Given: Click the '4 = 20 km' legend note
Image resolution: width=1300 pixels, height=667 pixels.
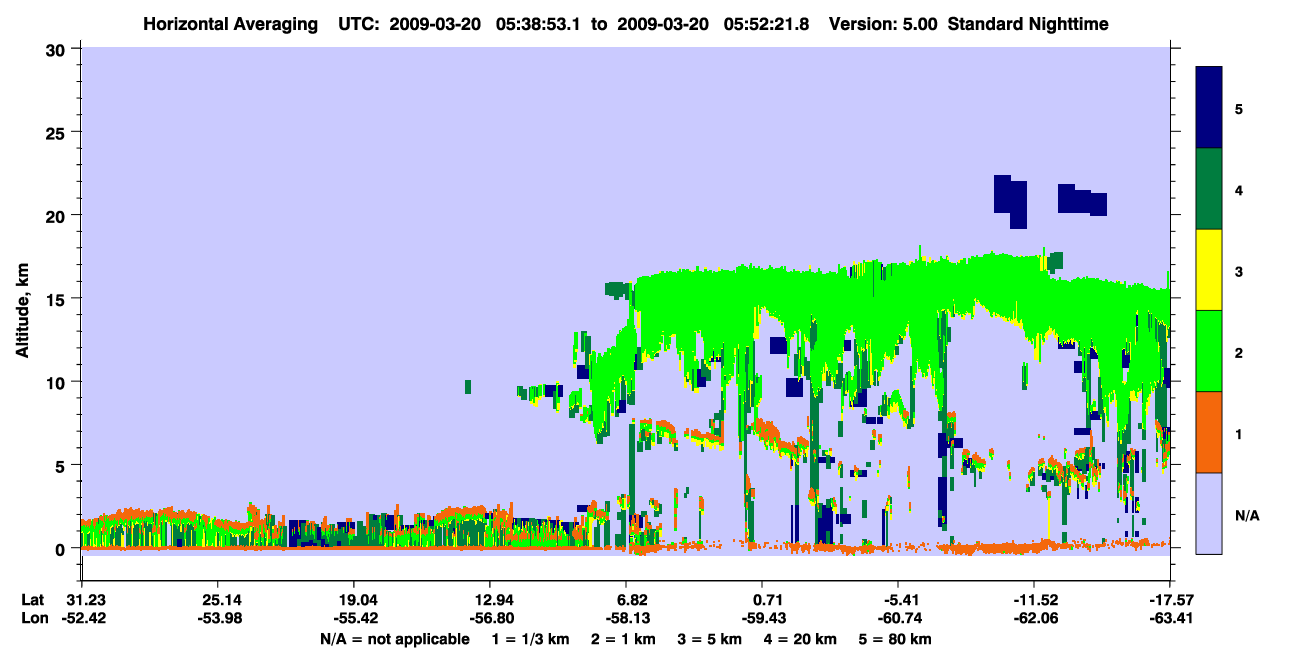Looking at the screenshot, I should click(802, 639).
